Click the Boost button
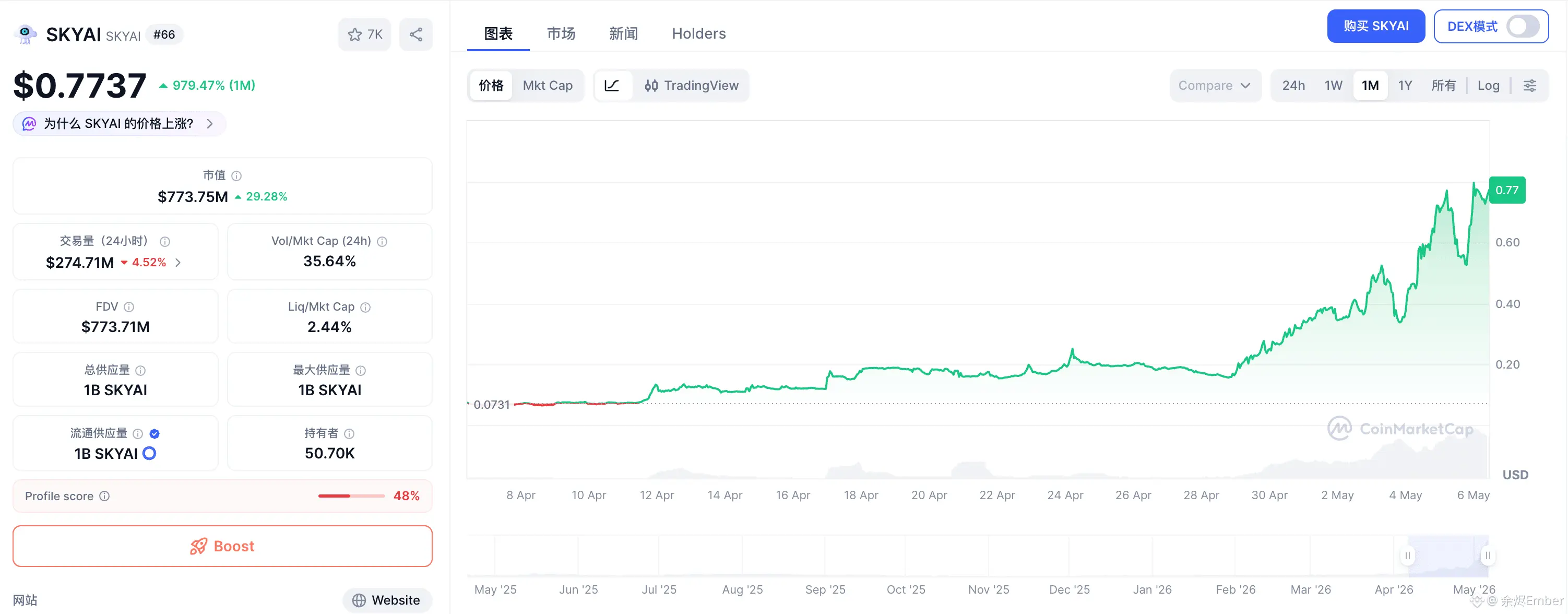 point(223,546)
